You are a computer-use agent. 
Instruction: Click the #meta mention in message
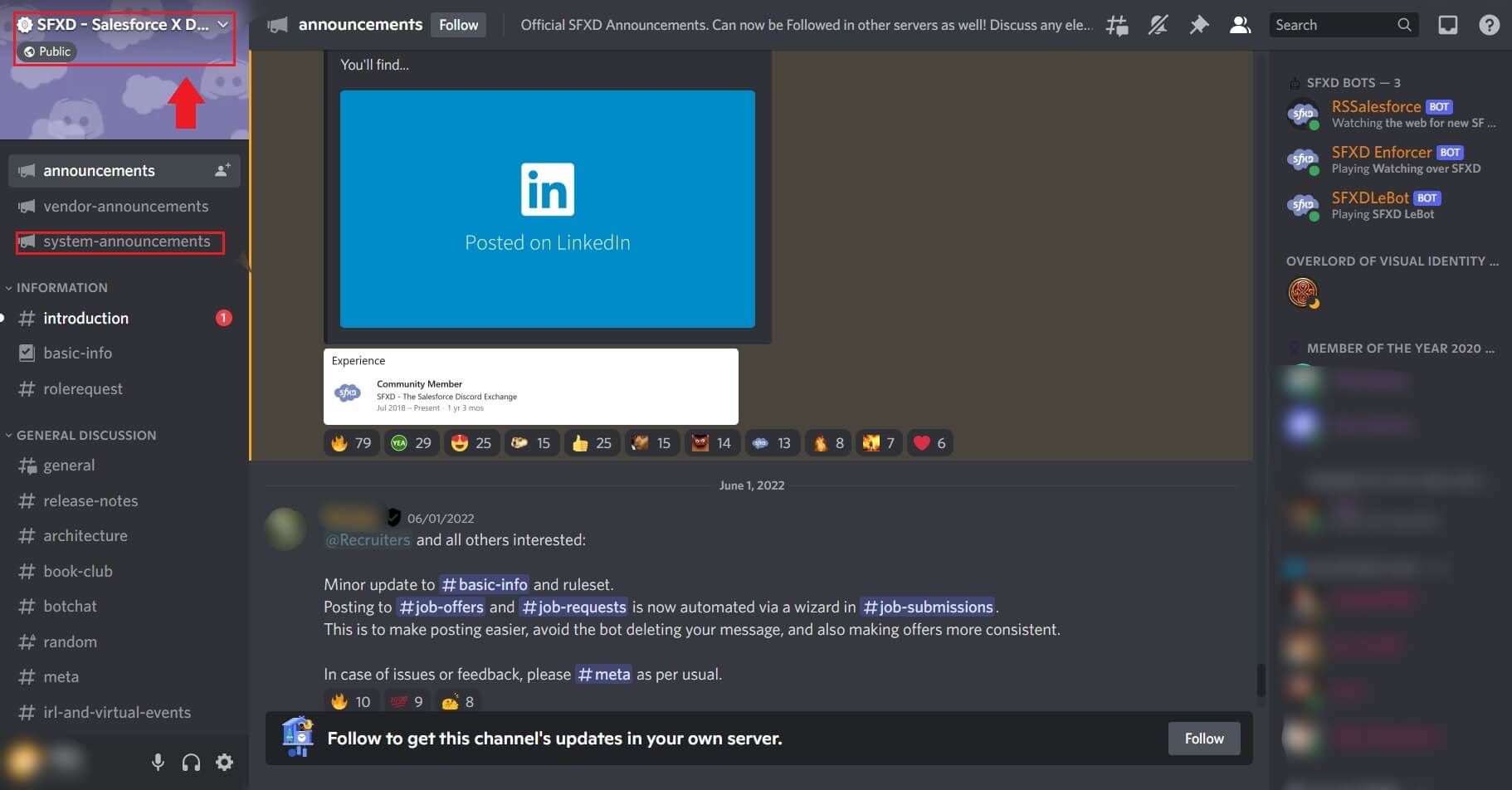603,674
